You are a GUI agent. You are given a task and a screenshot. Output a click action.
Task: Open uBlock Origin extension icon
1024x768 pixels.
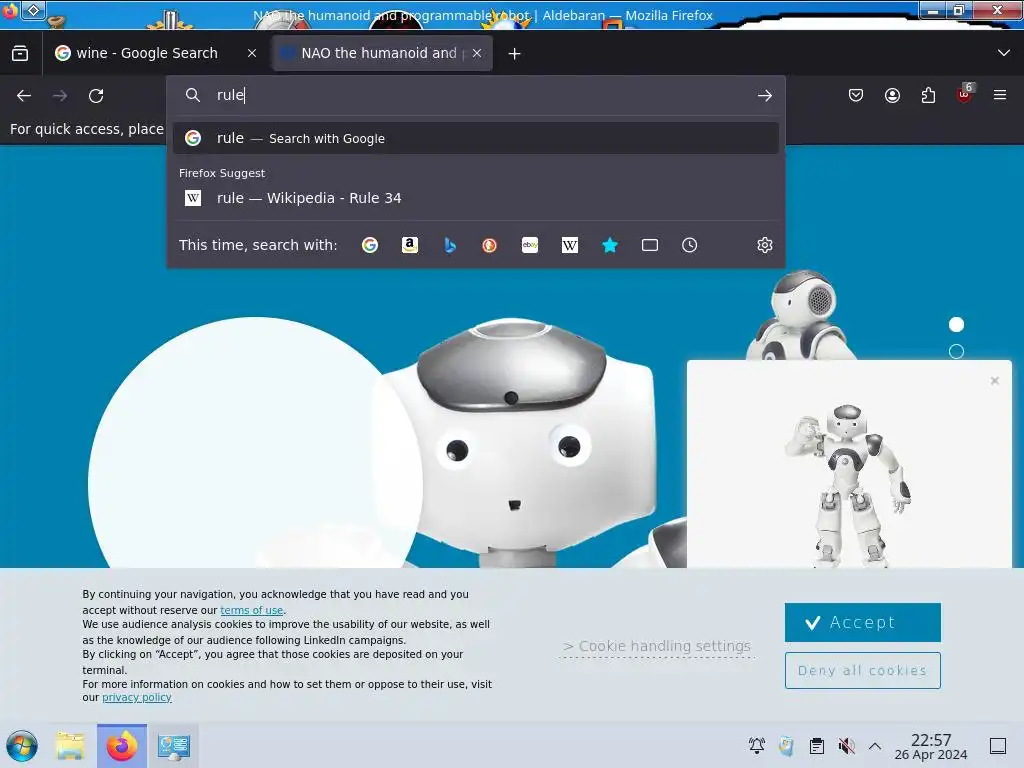click(965, 95)
